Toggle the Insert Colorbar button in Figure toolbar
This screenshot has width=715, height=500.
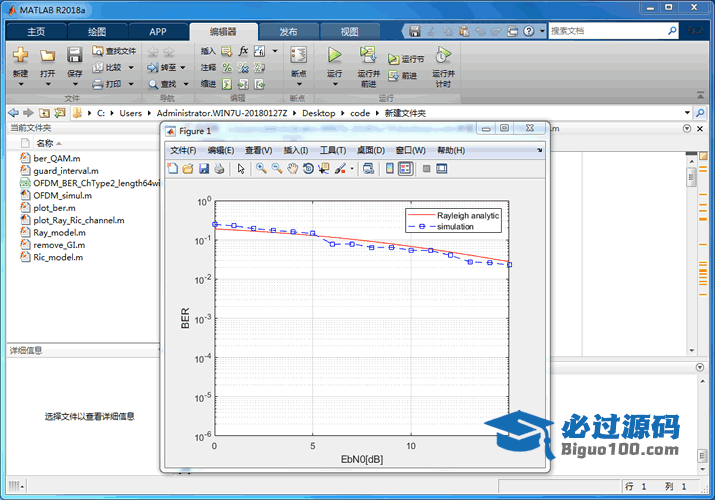coord(390,169)
